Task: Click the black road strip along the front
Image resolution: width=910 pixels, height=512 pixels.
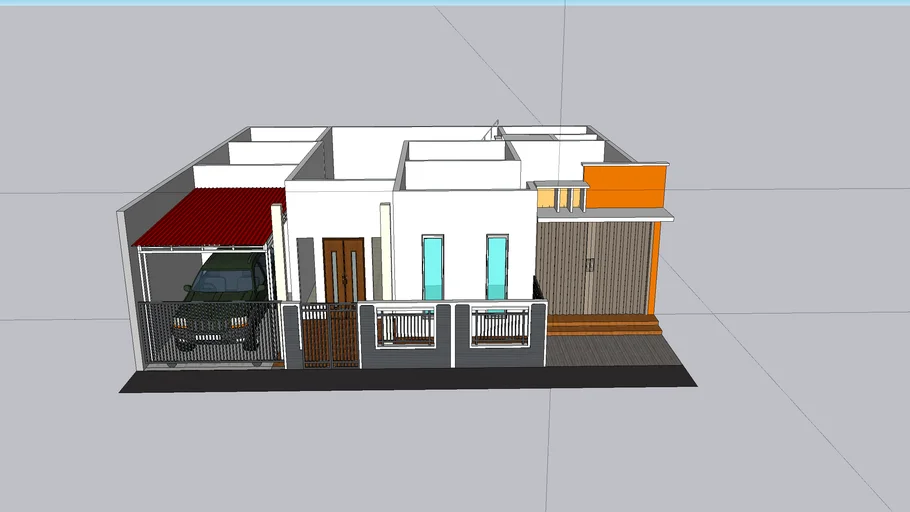Action: coord(408,378)
